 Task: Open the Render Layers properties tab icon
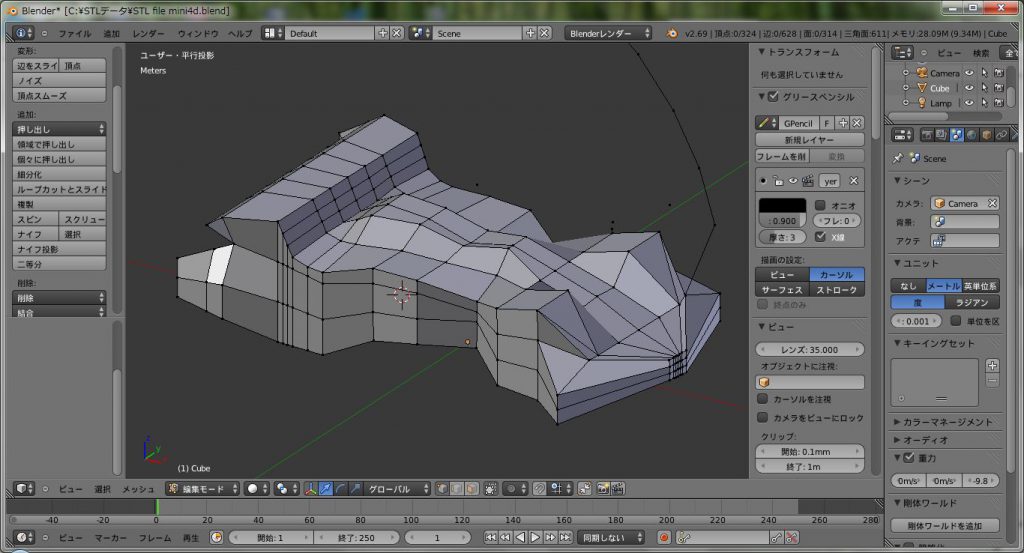pyautogui.click(x=941, y=135)
